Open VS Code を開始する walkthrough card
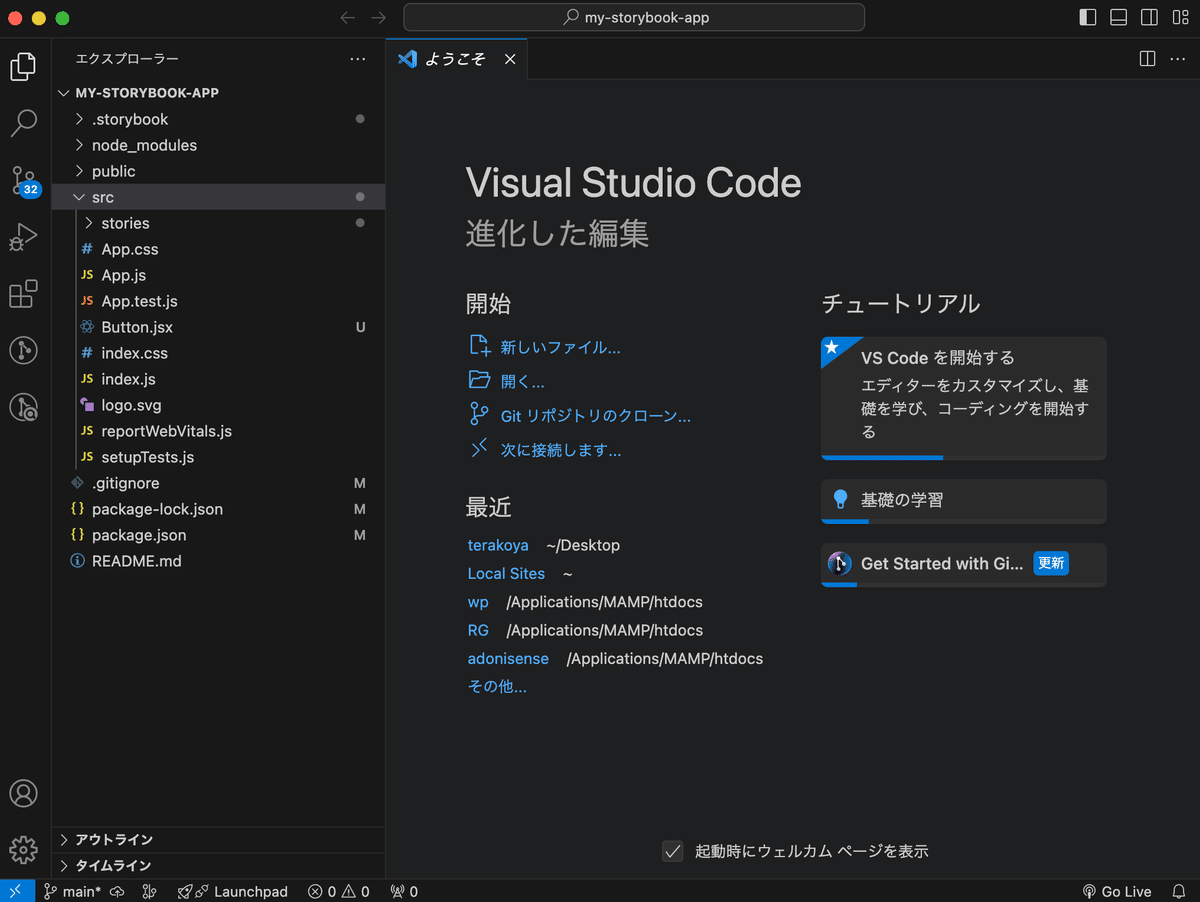1200x902 pixels. tap(964, 398)
